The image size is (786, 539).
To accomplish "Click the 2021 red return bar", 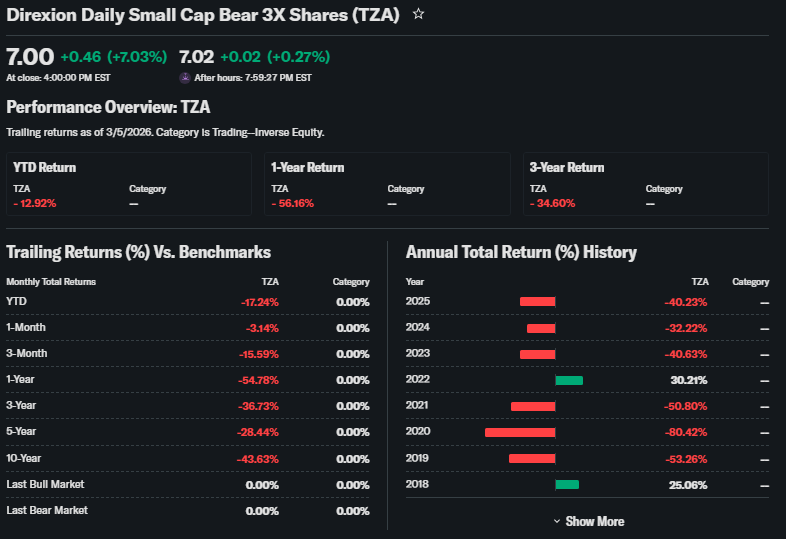I will [533, 406].
